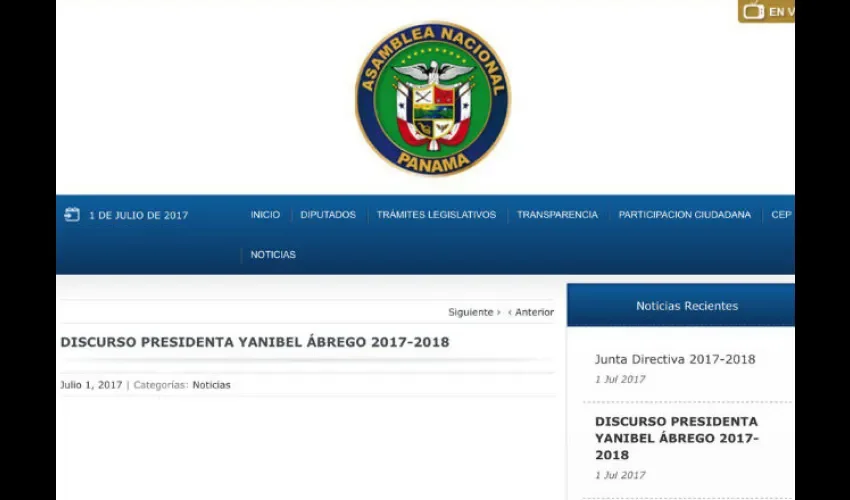
Task: Click the Asamblea Nacional Panama logo
Action: coord(433,98)
